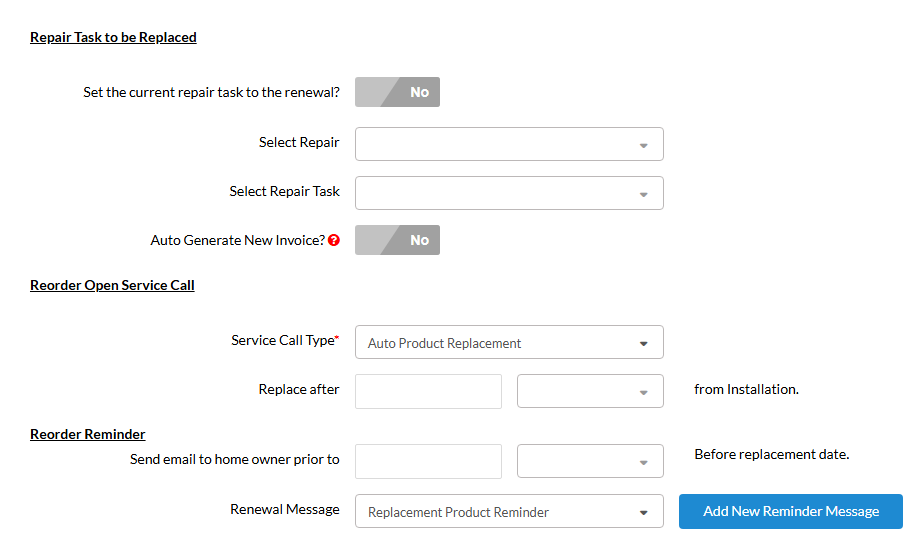The height and width of the screenshot is (536, 909).
Task: Click the Add New Reminder Message button
Action: pos(791,511)
